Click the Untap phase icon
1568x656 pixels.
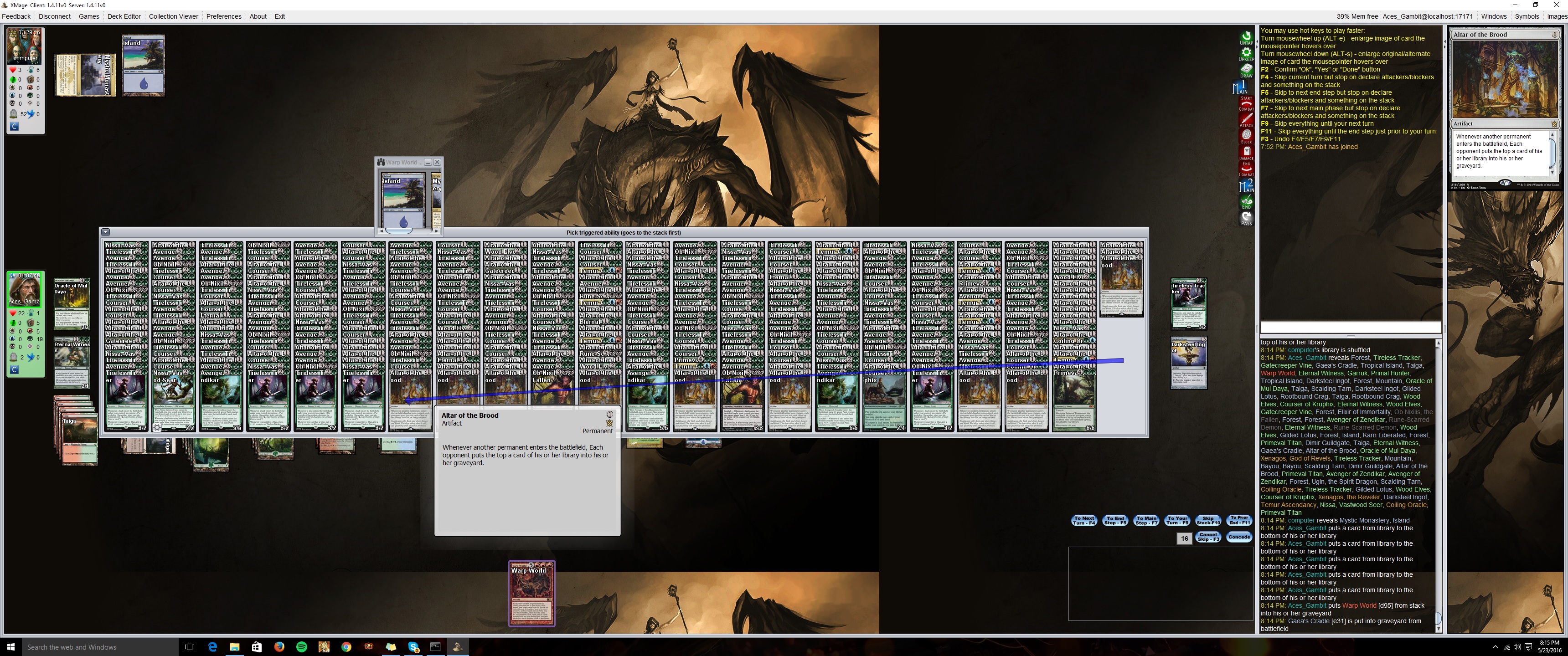1246,37
